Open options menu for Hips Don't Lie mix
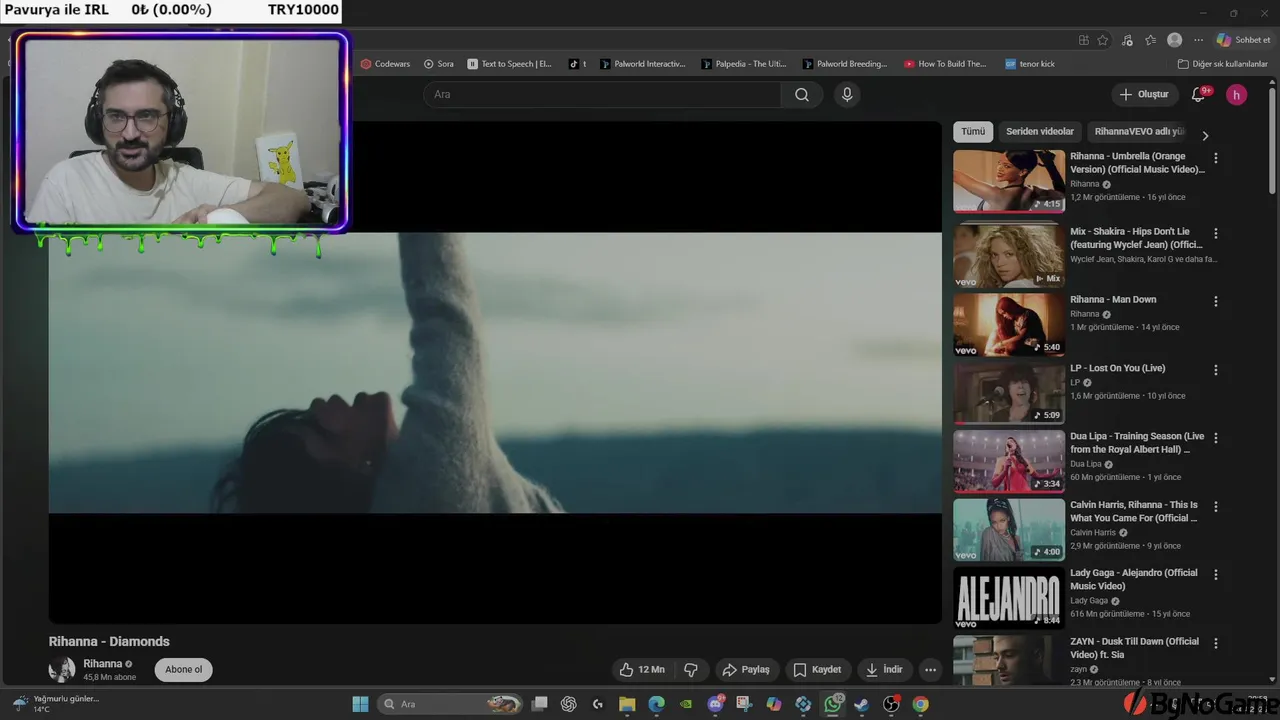The image size is (1280, 720). click(x=1216, y=233)
